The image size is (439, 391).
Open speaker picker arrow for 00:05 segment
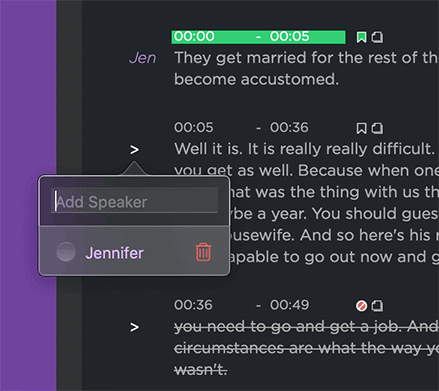click(x=134, y=150)
